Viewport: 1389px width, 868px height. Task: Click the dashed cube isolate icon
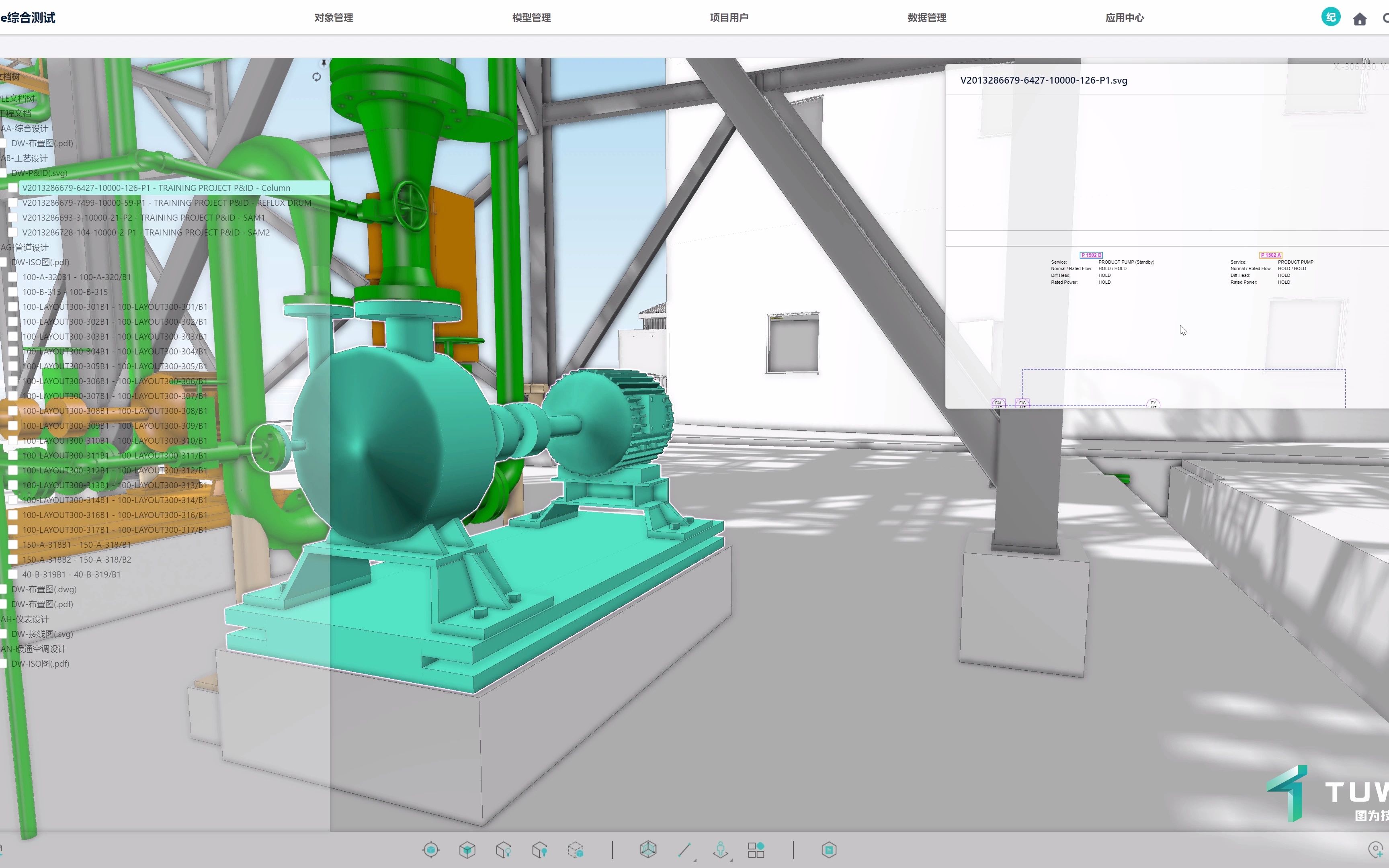(575, 850)
